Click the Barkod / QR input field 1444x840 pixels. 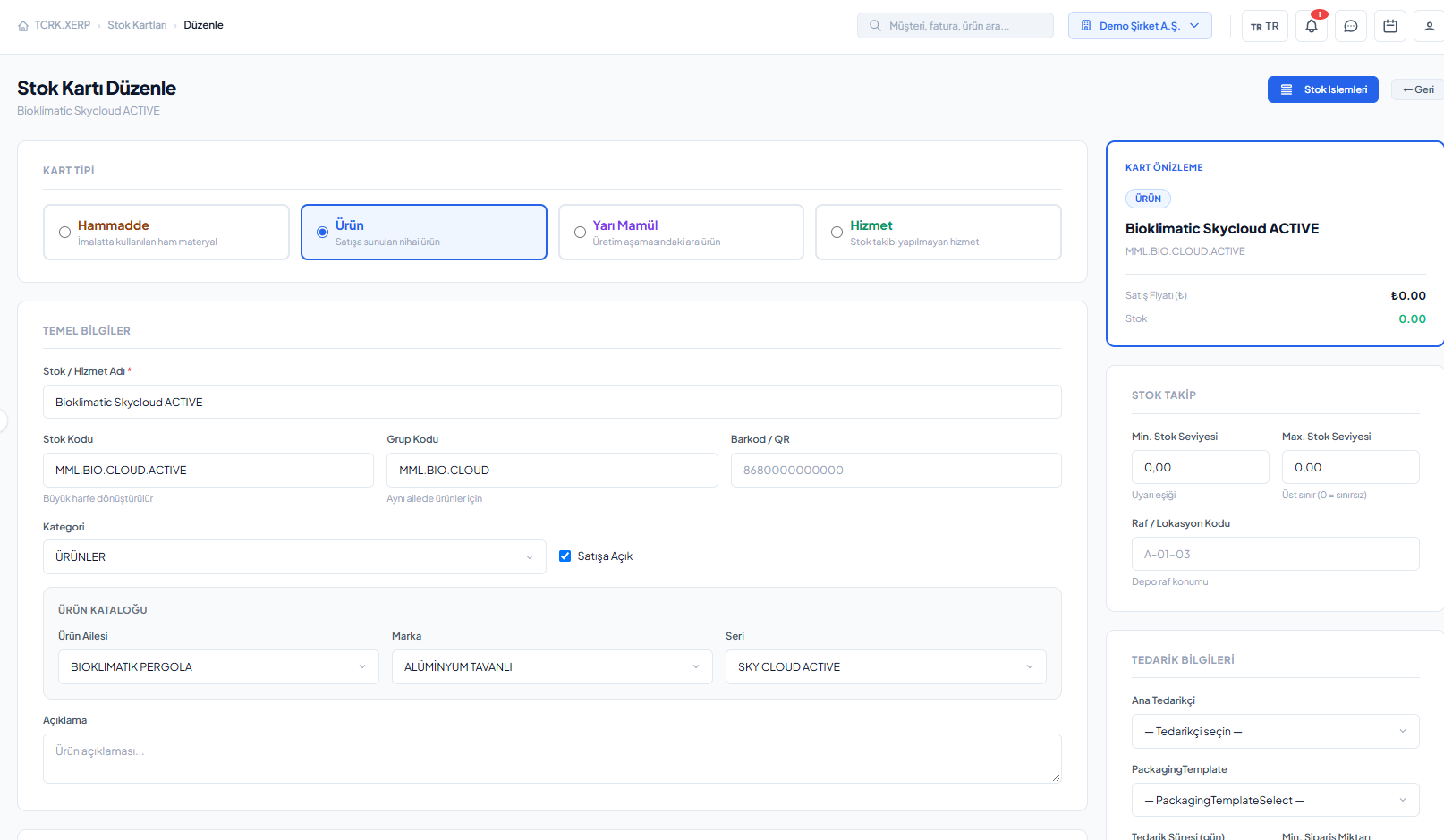tap(896, 470)
